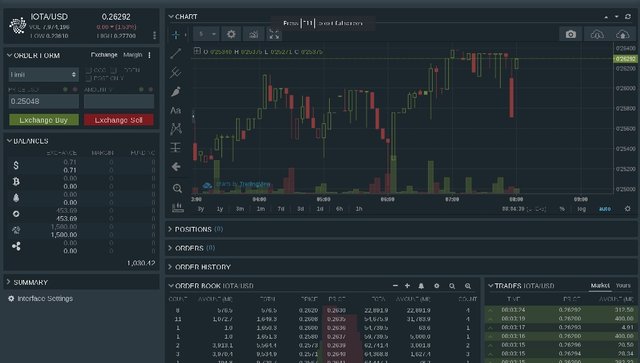Click the empty Amount input field
The image size is (640, 363).
click(x=119, y=101)
